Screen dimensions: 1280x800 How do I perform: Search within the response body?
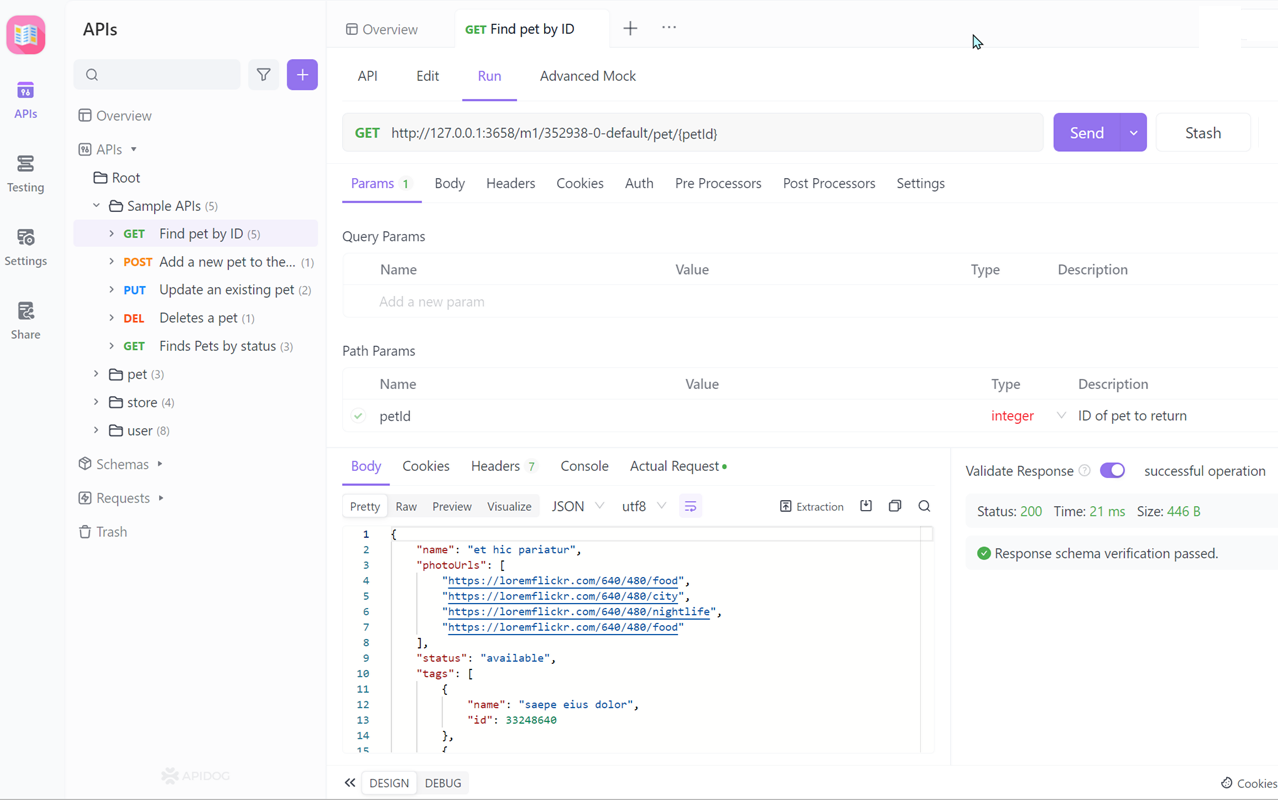coord(924,506)
